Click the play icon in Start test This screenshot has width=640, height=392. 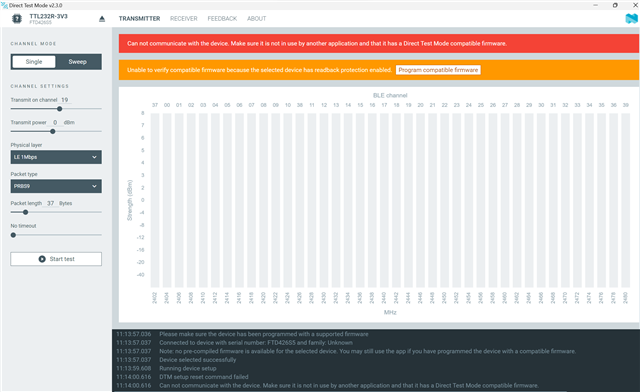pyautogui.click(x=42, y=259)
